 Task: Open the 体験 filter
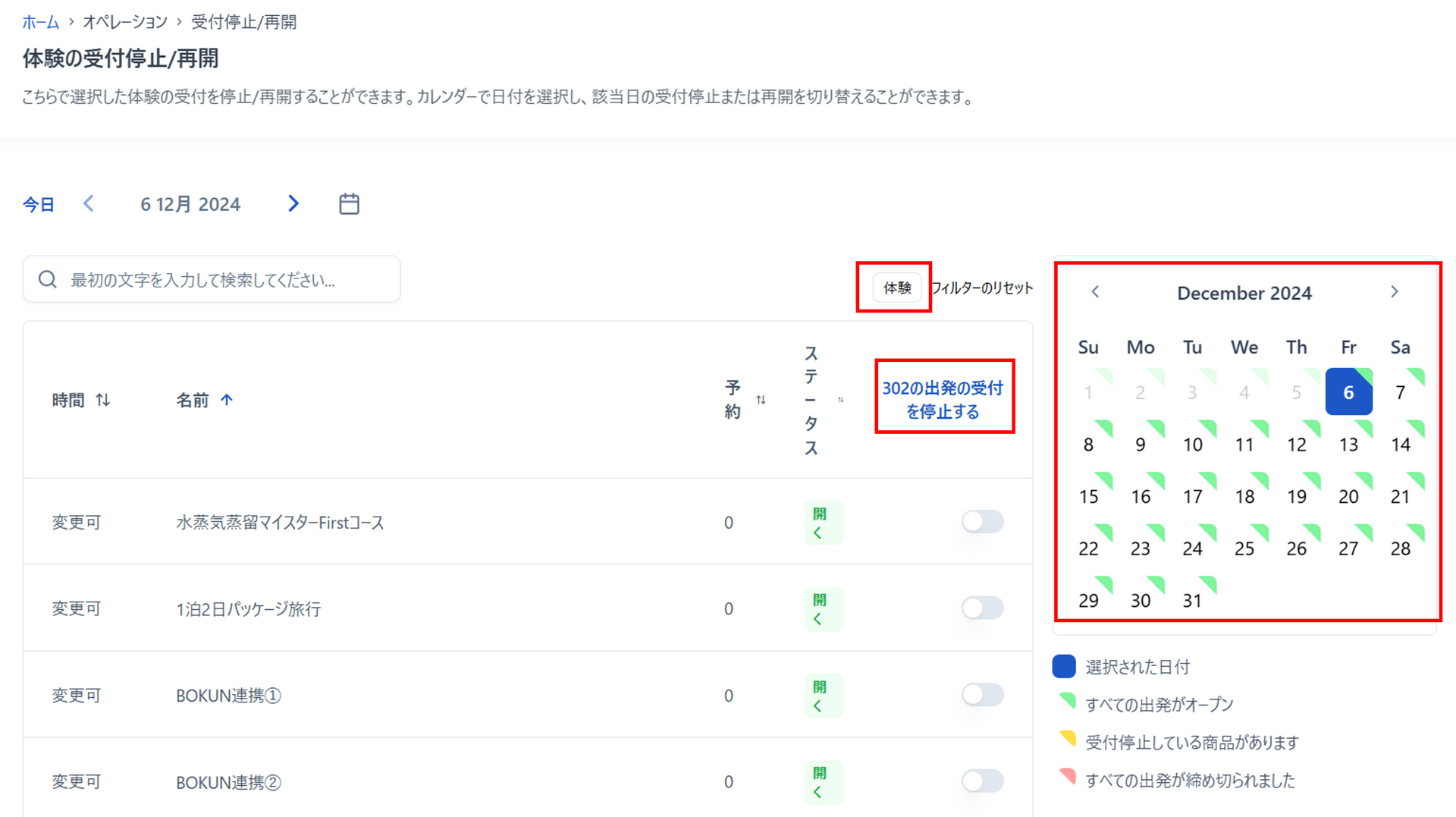896,288
